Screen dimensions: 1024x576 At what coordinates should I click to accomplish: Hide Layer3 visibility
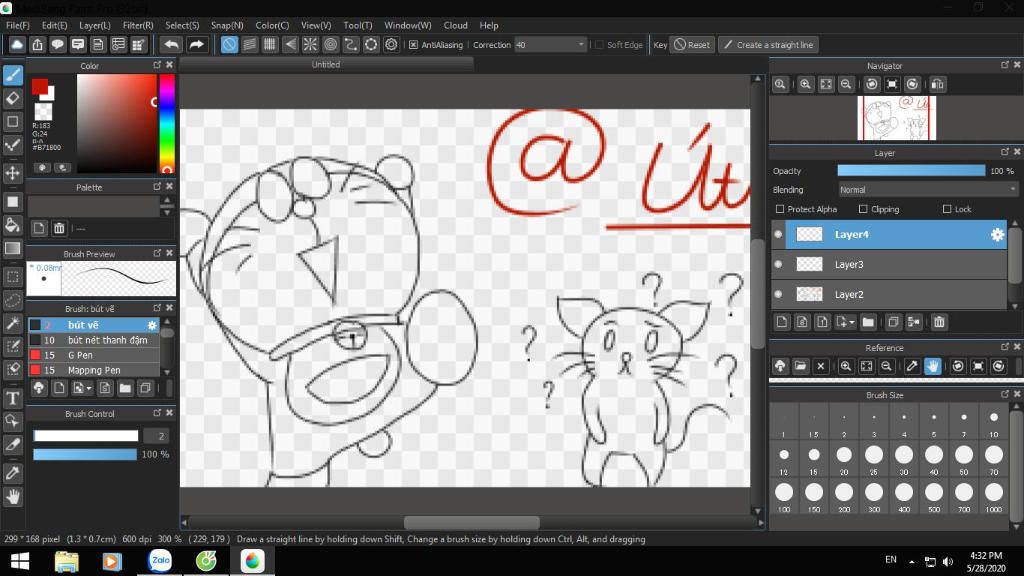pyautogui.click(x=778, y=264)
